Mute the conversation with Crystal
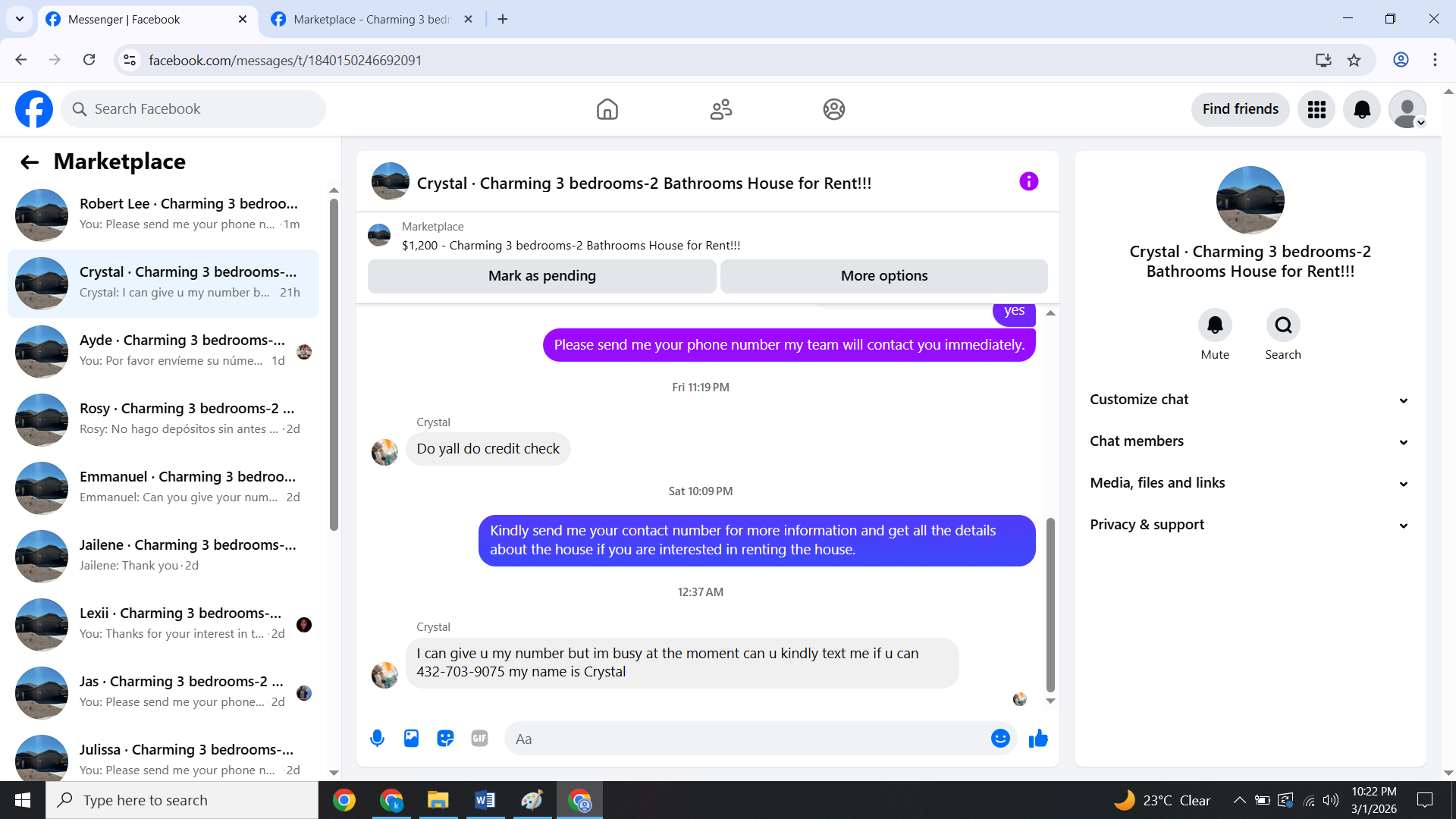Image resolution: width=1456 pixels, height=819 pixels. point(1215,325)
